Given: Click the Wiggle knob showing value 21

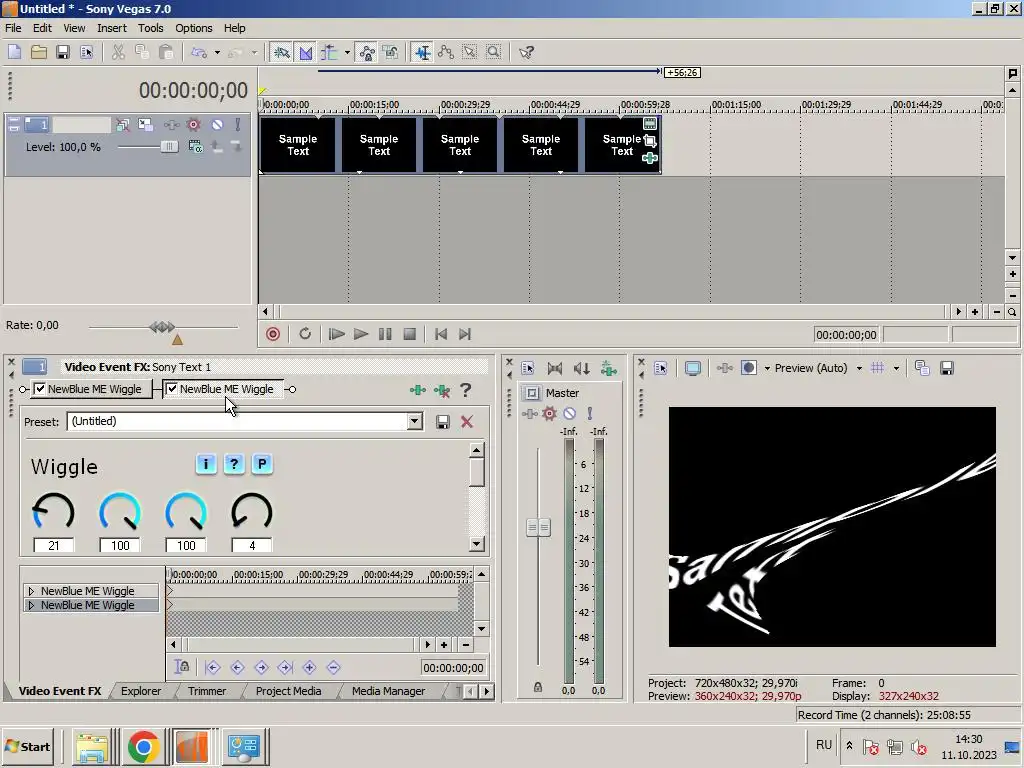Looking at the screenshot, I should click(54, 511).
